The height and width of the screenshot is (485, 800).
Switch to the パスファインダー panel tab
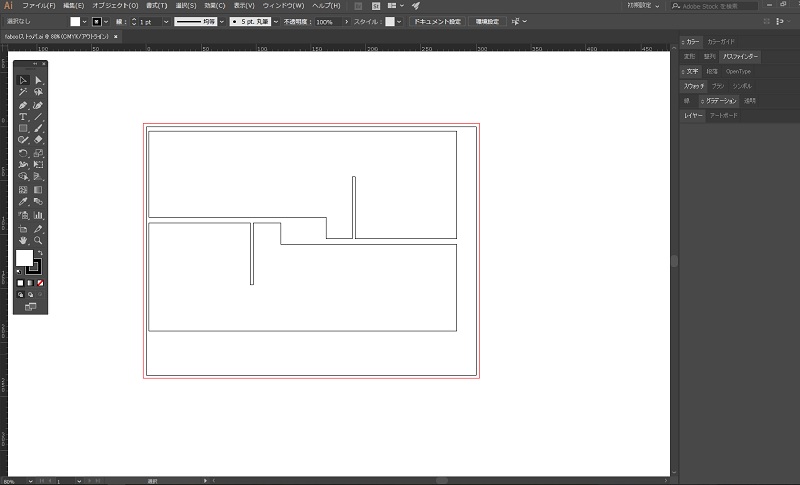(x=740, y=57)
